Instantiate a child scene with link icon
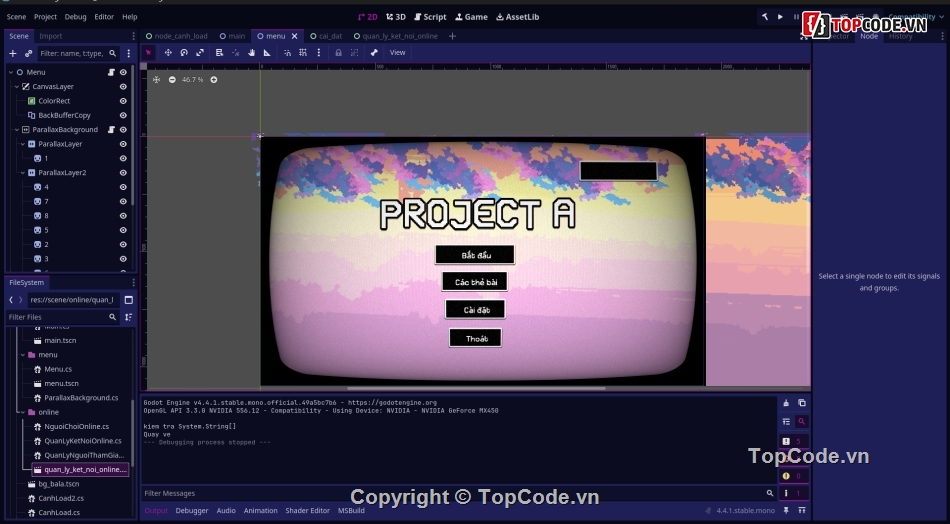The width and height of the screenshot is (950, 524). [28, 53]
